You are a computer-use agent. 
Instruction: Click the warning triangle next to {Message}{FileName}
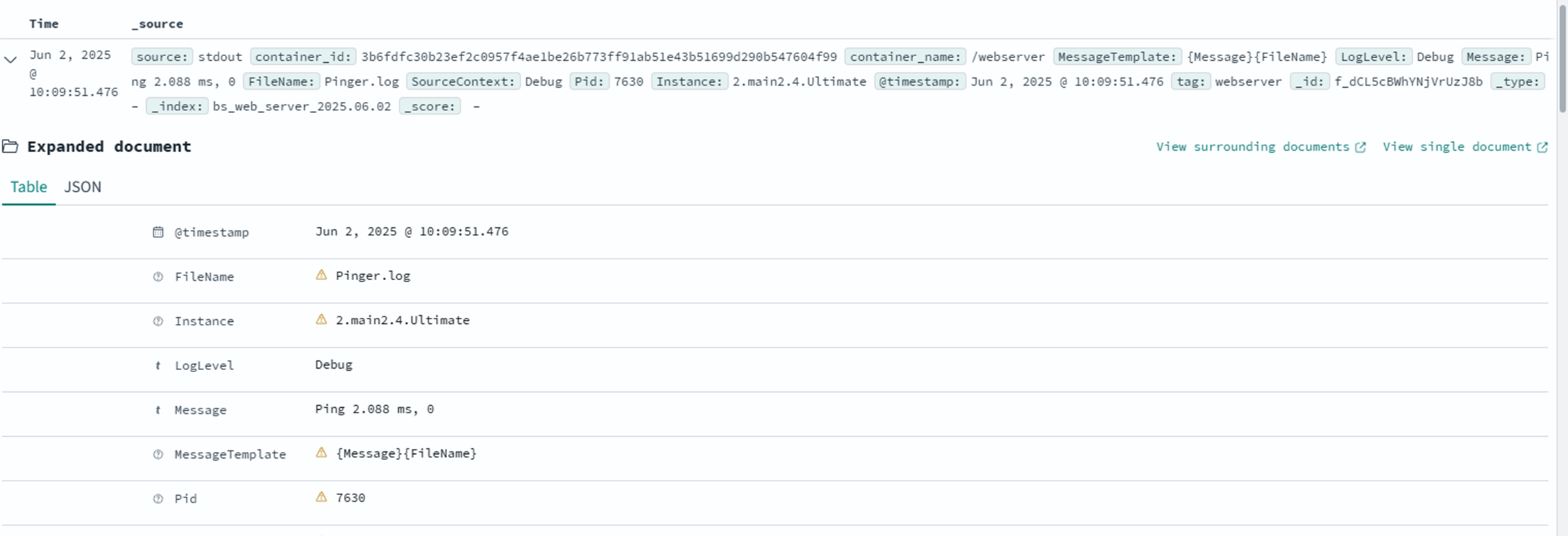[x=321, y=453]
